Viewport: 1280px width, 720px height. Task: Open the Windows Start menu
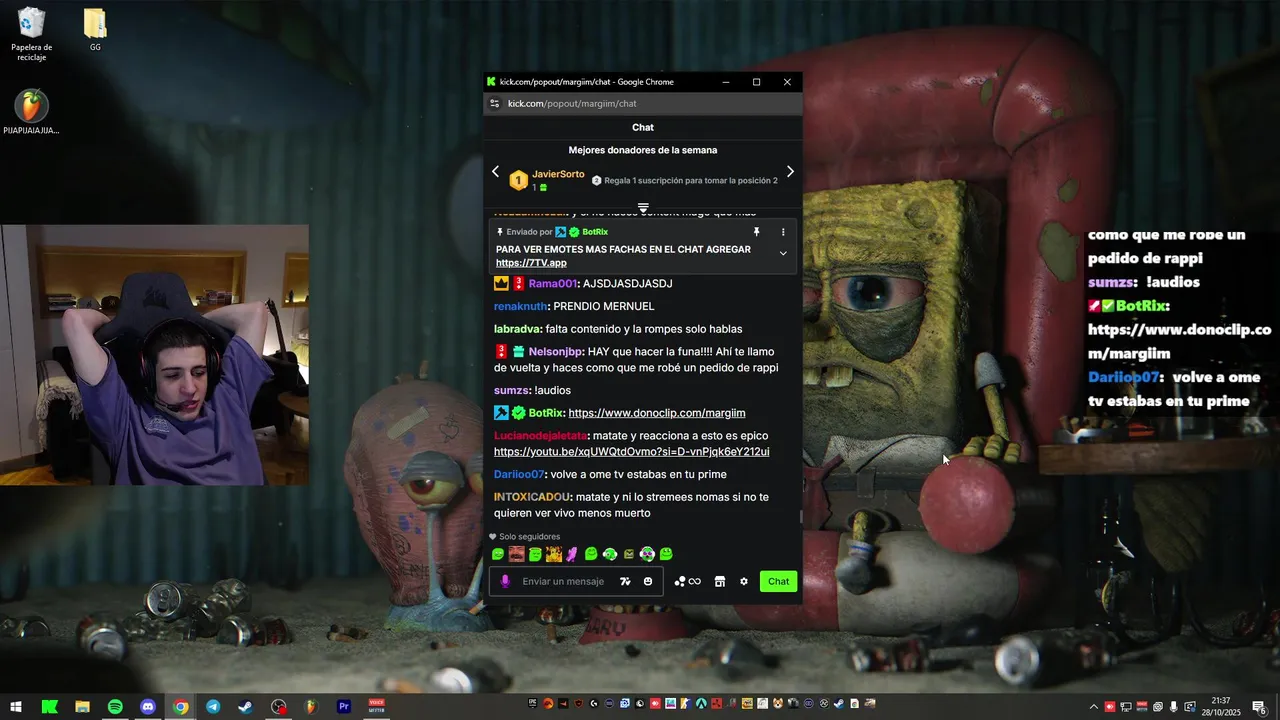[16, 707]
